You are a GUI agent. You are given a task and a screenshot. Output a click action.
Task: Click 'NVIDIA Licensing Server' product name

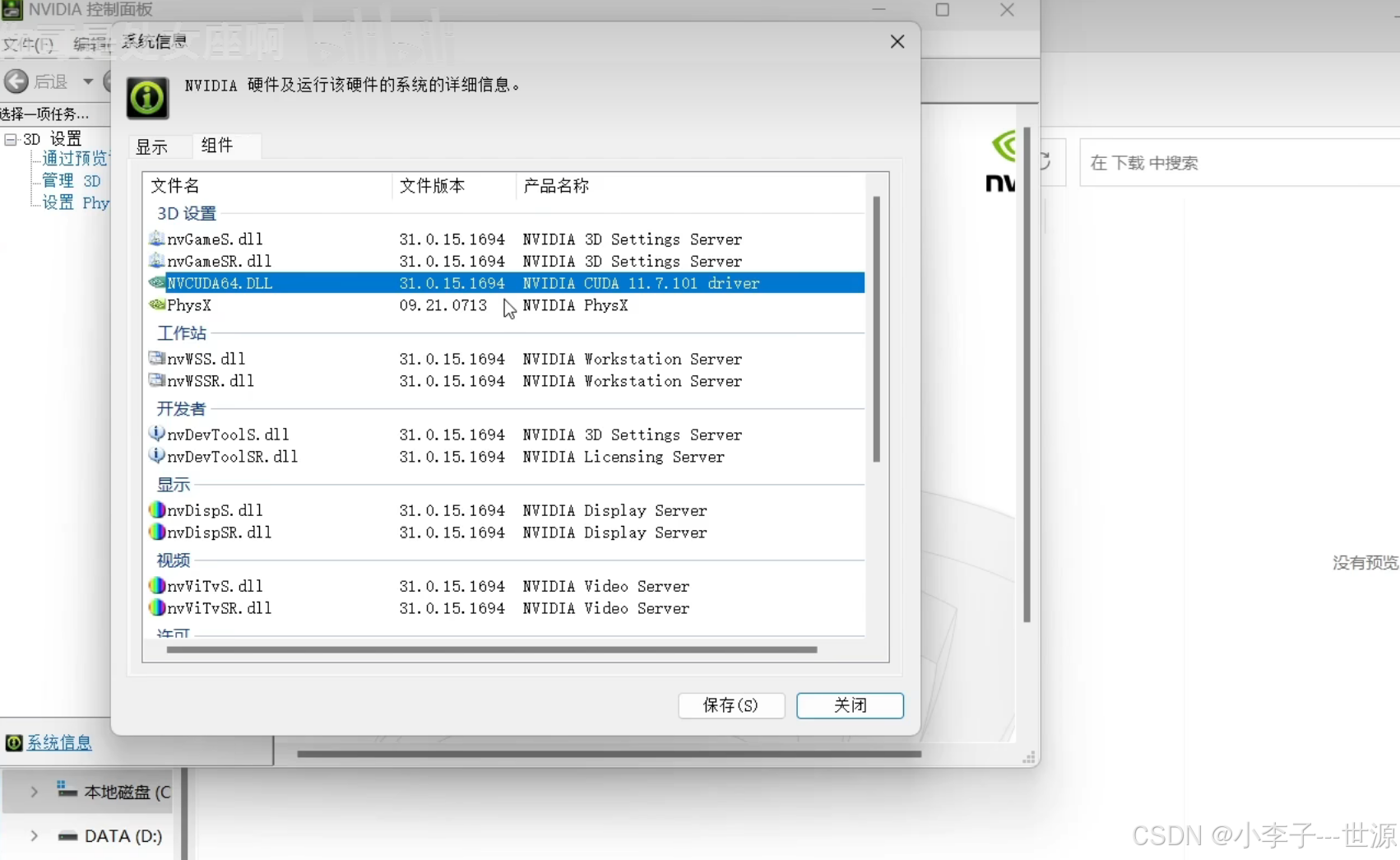pos(624,457)
